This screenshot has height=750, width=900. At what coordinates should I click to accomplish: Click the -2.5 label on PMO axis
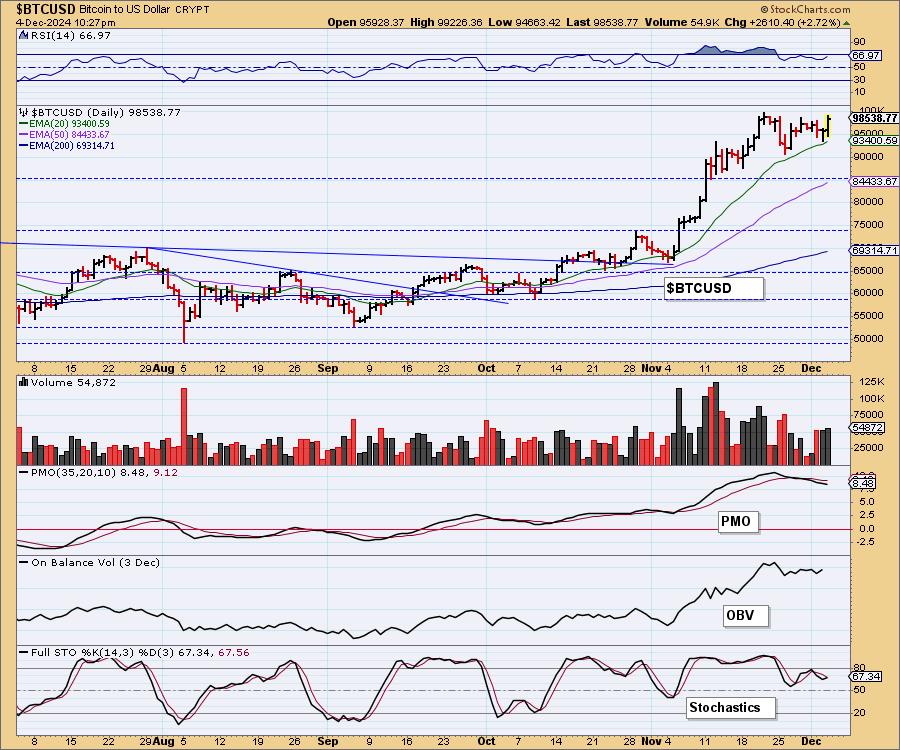point(864,542)
